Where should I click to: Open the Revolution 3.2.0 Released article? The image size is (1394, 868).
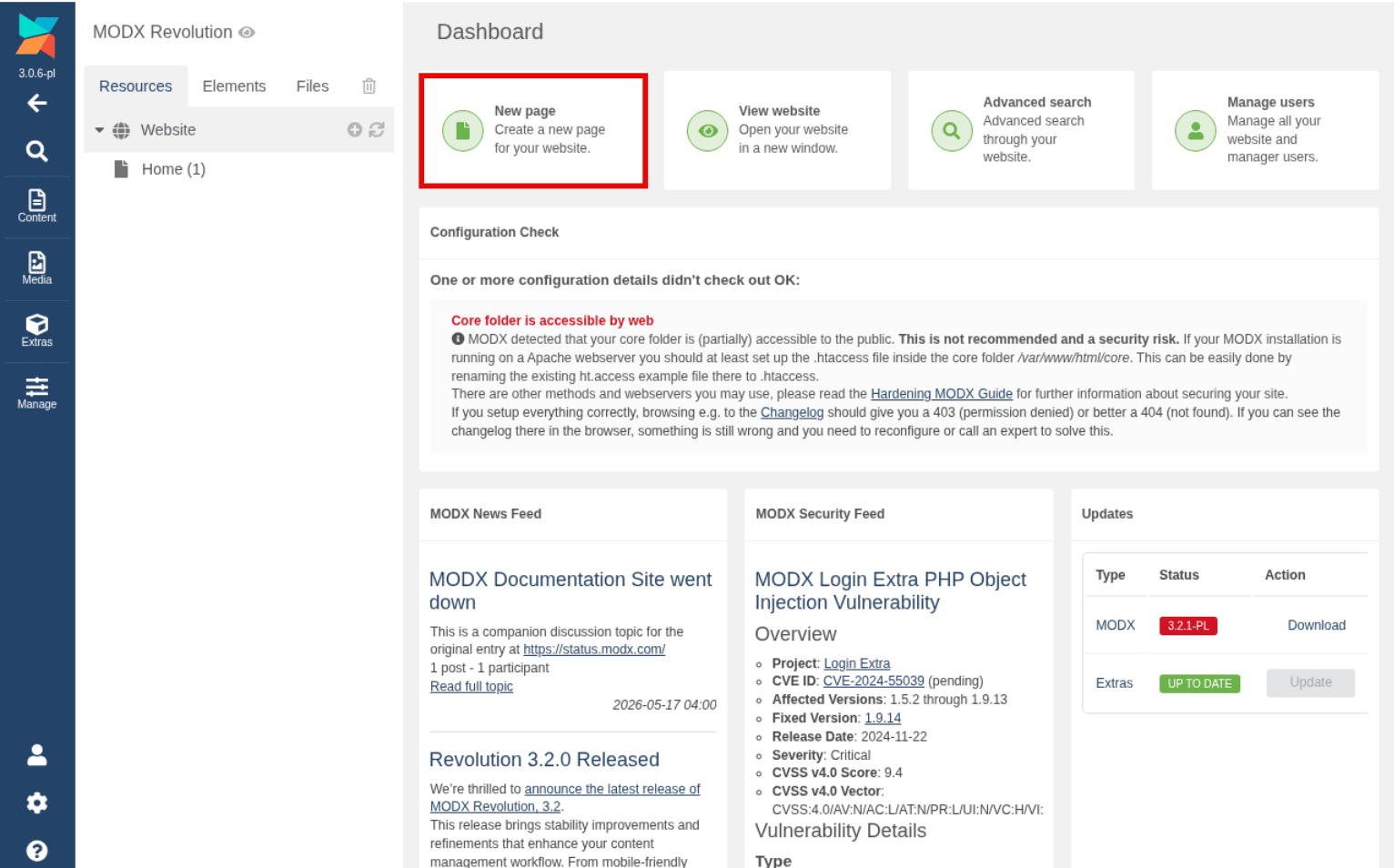[544, 760]
